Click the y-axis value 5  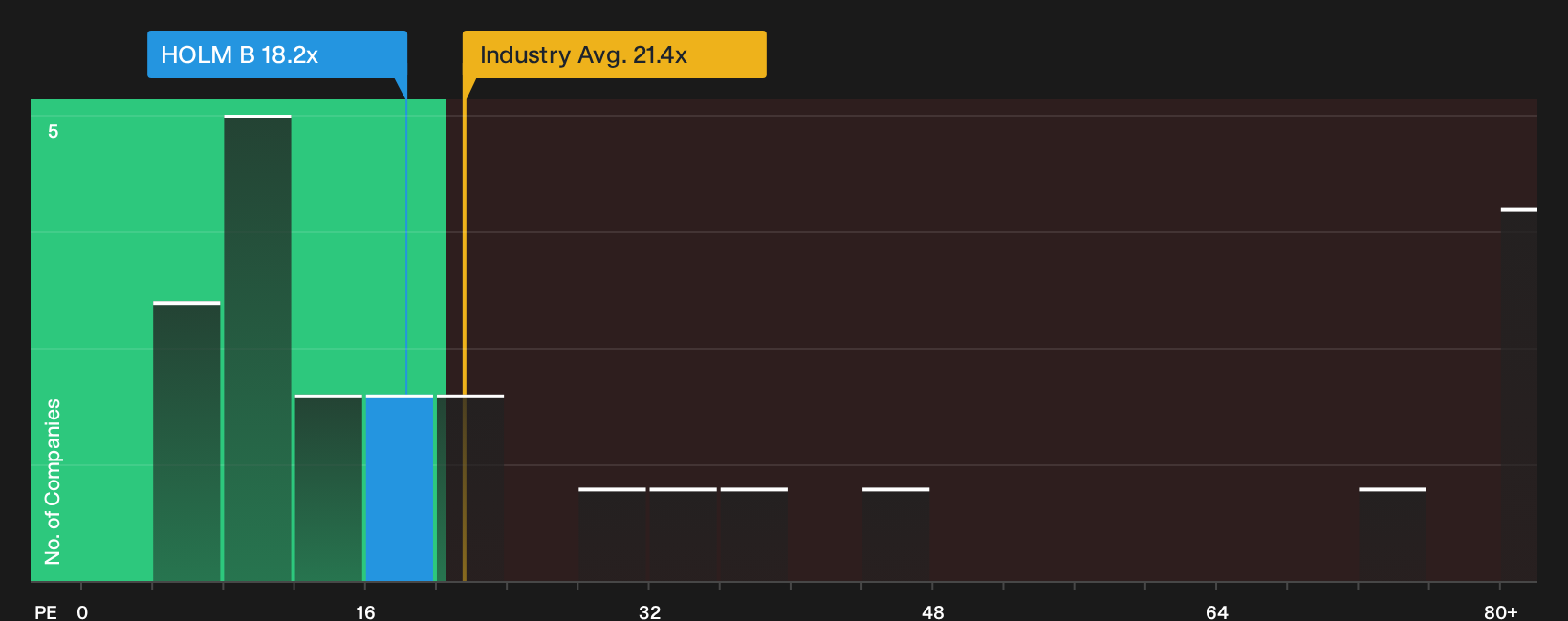pyautogui.click(x=54, y=131)
